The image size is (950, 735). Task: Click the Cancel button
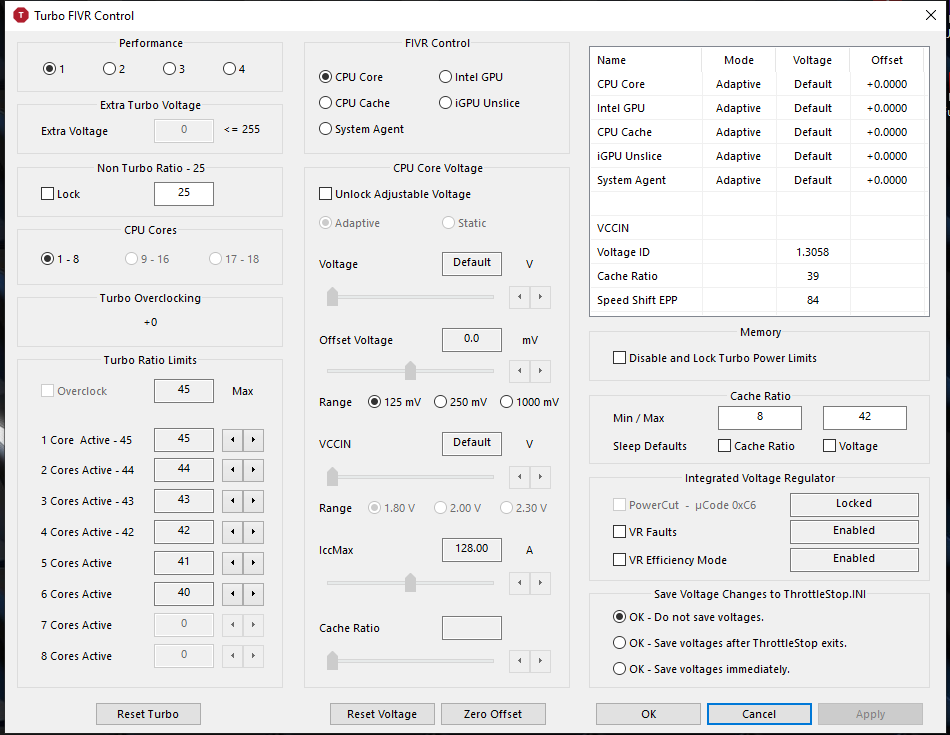[759, 714]
